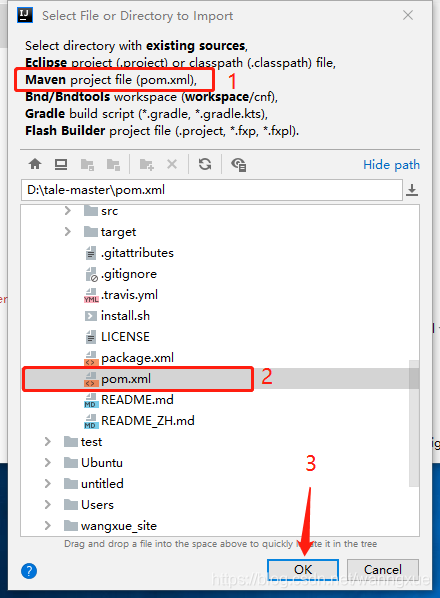
Task: Open the Help question mark button
Action: coord(29,571)
